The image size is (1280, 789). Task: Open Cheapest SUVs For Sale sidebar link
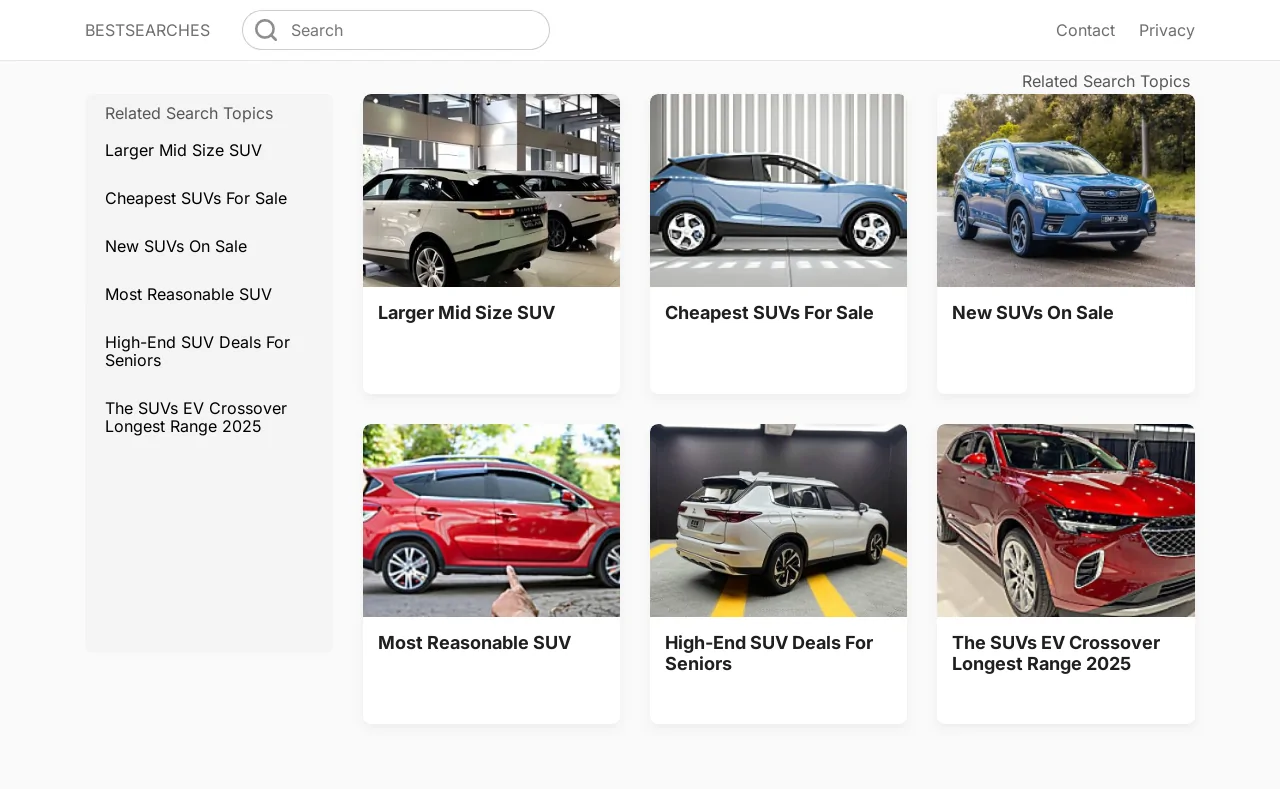pos(196,198)
